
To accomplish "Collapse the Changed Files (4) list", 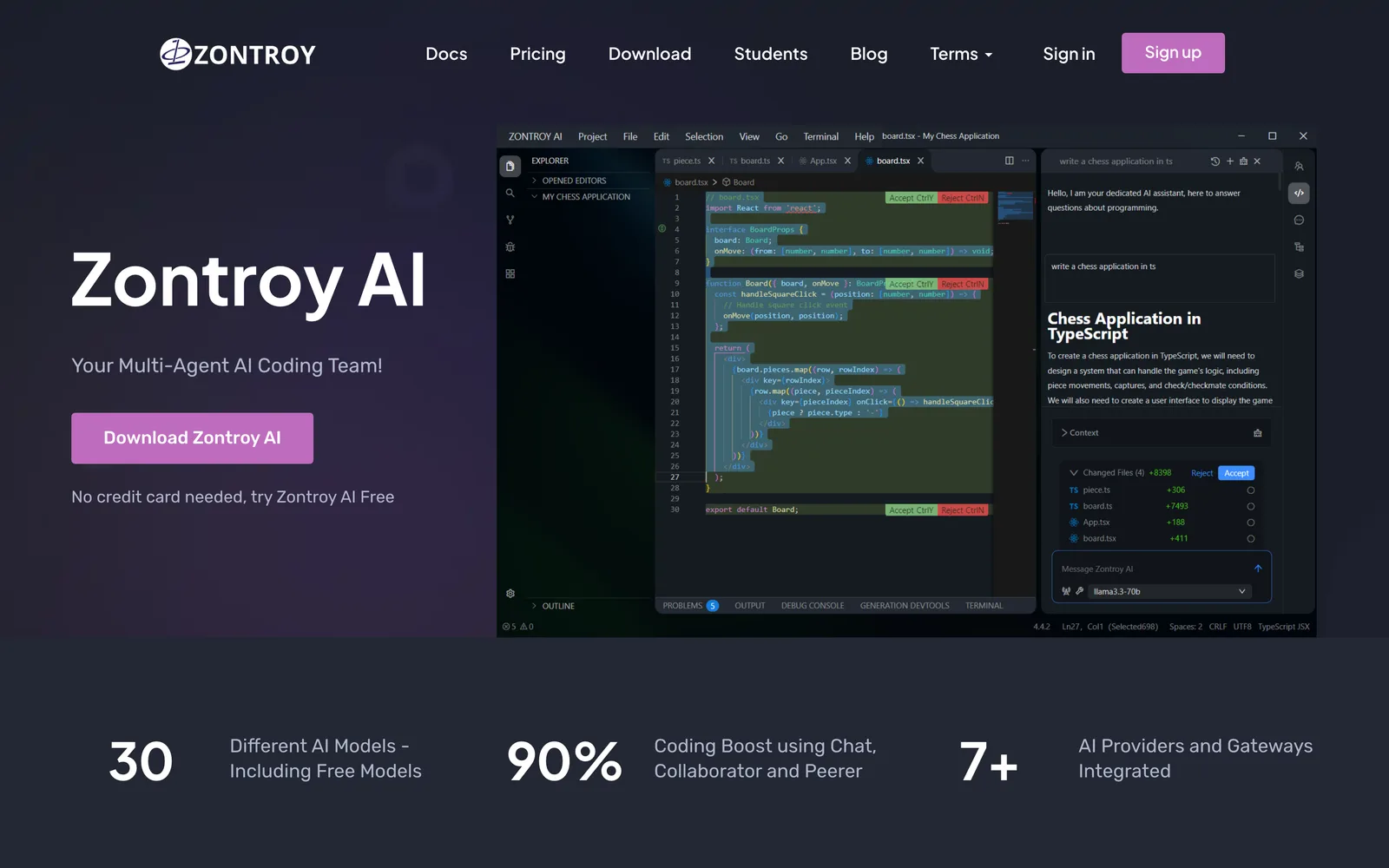I will [1108, 473].
